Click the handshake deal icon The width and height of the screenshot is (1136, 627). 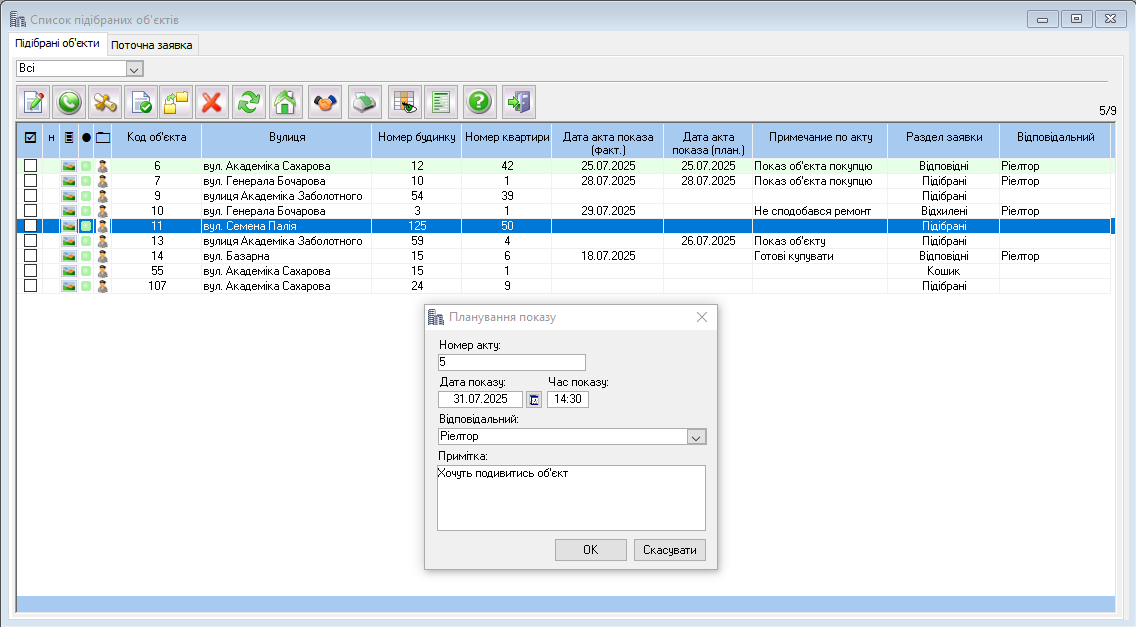pyautogui.click(x=325, y=101)
